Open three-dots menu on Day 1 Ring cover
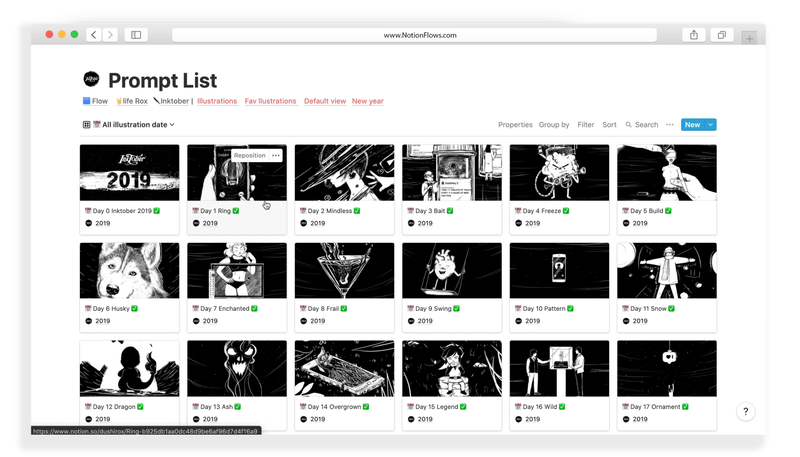The width and height of the screenshot is (800, 457). pos(276,155)
